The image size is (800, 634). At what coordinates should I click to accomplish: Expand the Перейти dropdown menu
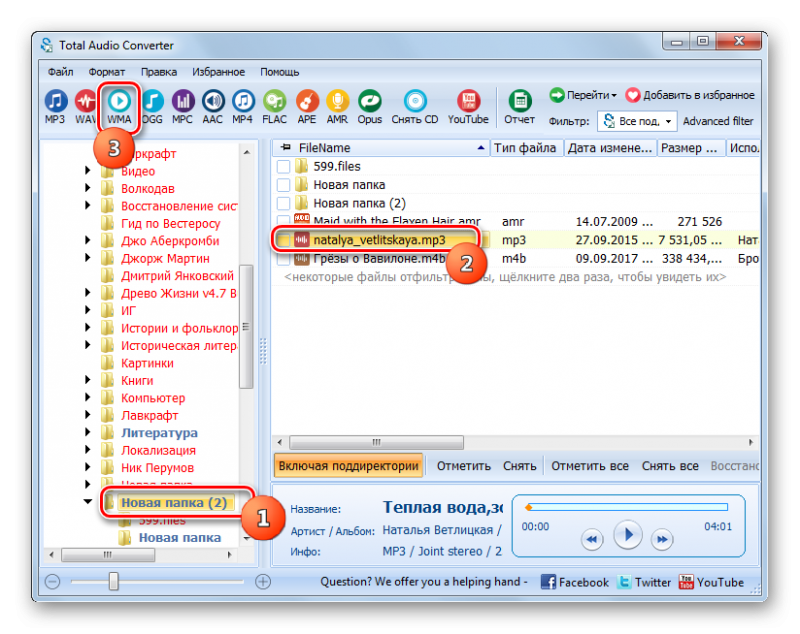tap(583, 95)
